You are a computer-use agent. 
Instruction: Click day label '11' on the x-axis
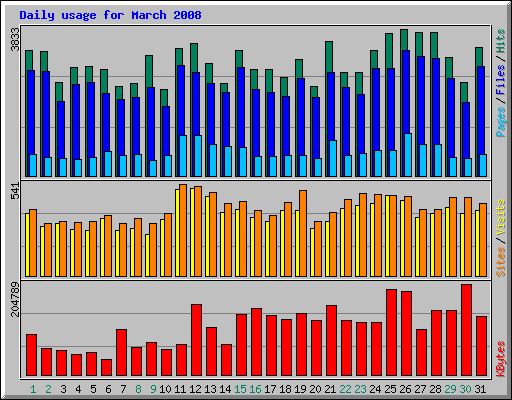pyautogui.click(x=180, y=389)
